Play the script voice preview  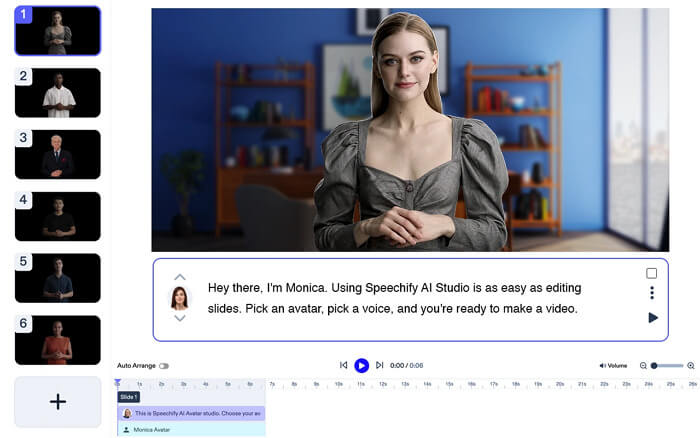[x=653, y=318]
